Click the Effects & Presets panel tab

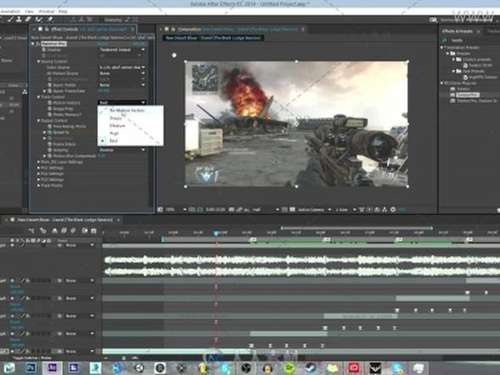click(x=457, y=31)
